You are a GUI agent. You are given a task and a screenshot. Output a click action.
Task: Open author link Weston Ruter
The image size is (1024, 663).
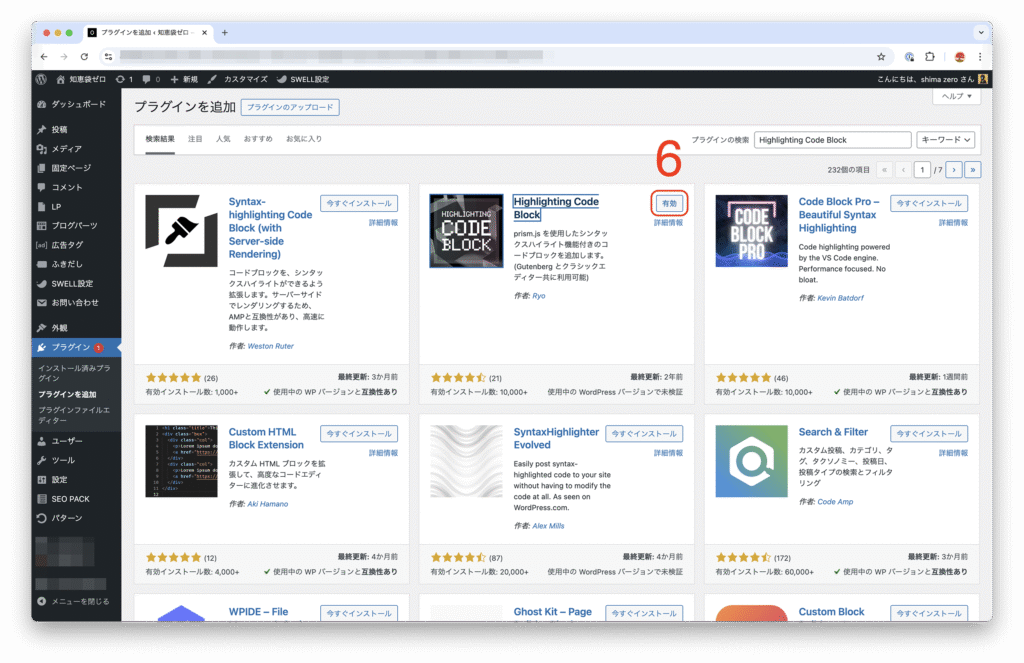[x=270, y=346]
